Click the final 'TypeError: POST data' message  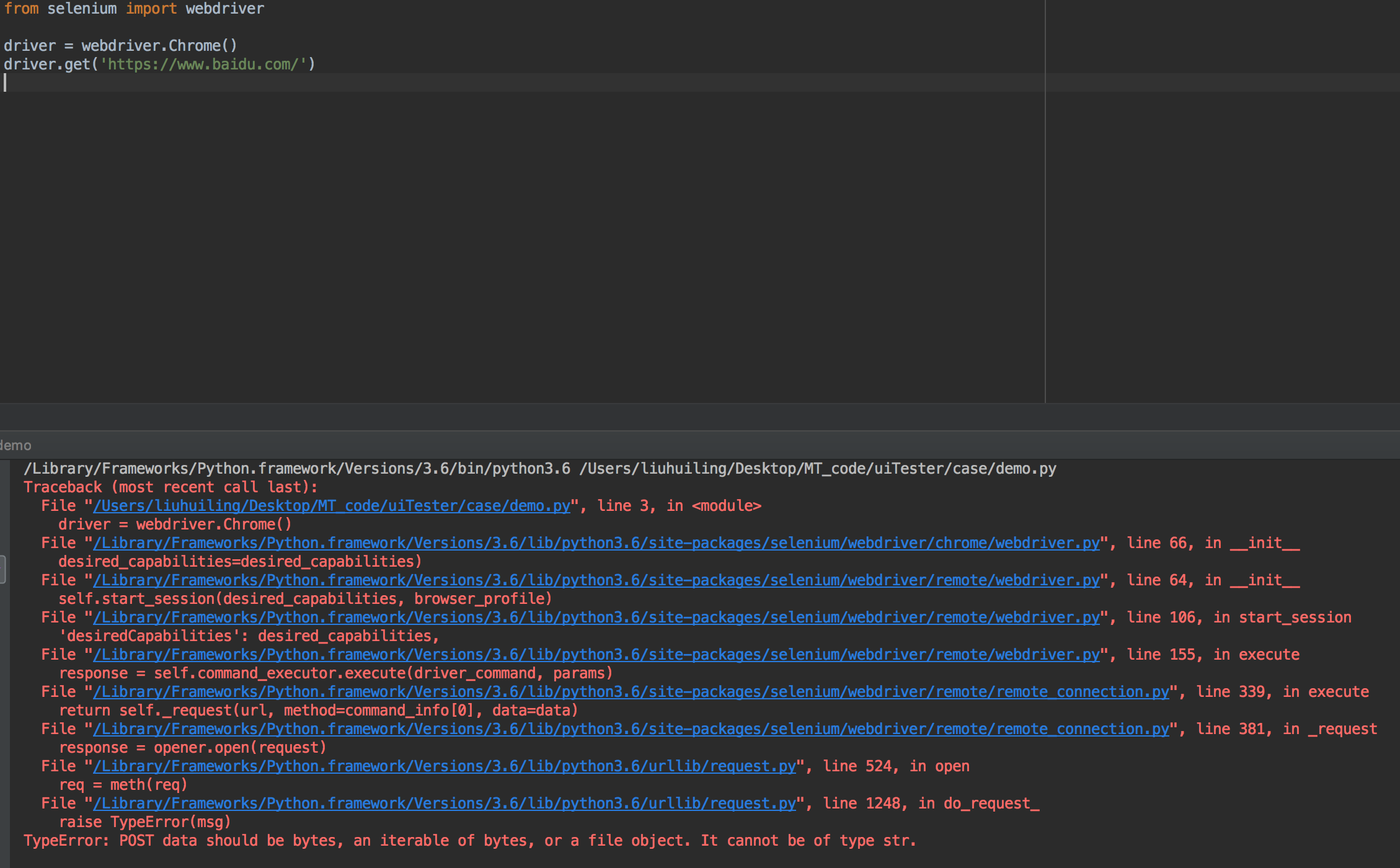pyautogui.click(x=469, y=841)
